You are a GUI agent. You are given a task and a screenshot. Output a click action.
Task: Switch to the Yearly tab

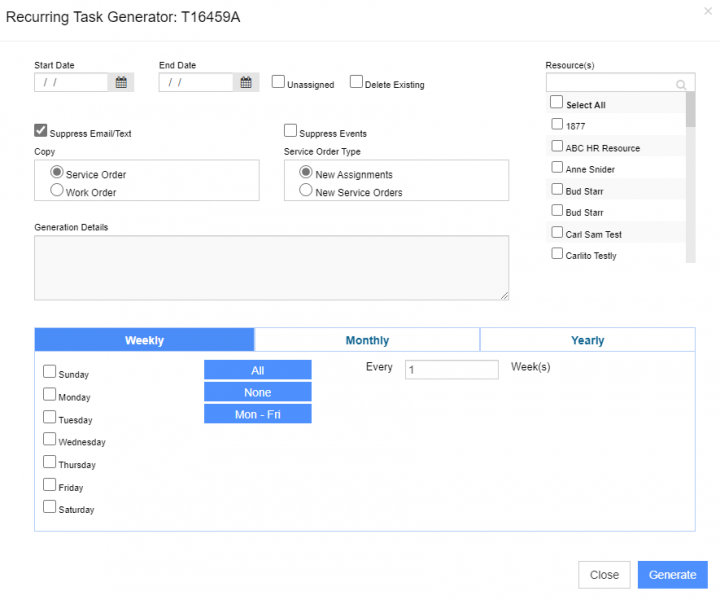click(587, 340)
